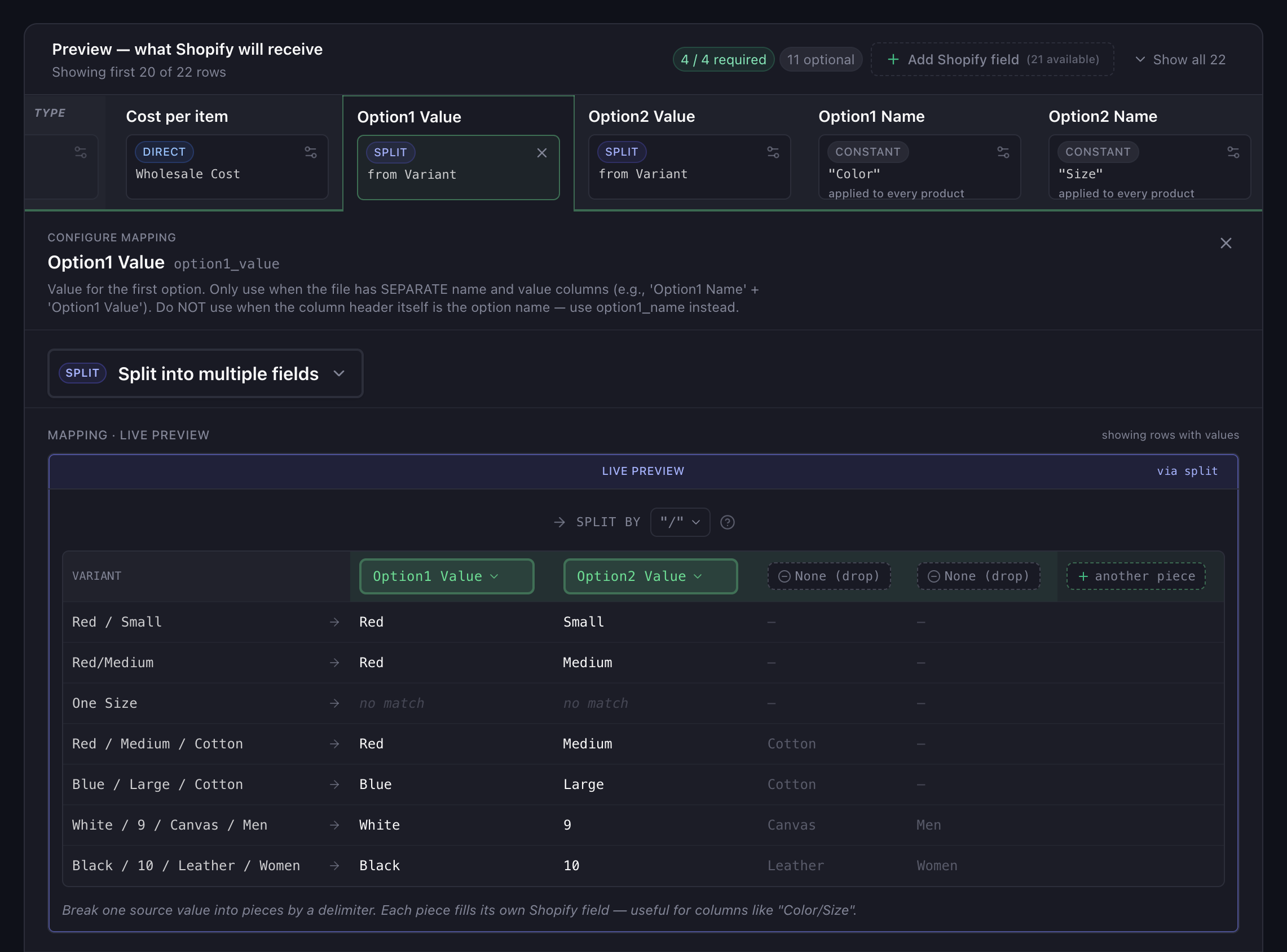Viewport: 1287px width, 952px height.
Task: Select the Option2 Name column header
Action: [x=1103, y=116]
